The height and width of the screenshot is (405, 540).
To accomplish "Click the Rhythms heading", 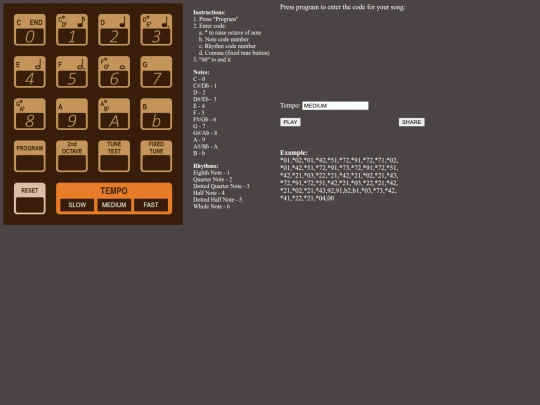I will [206, 166].
